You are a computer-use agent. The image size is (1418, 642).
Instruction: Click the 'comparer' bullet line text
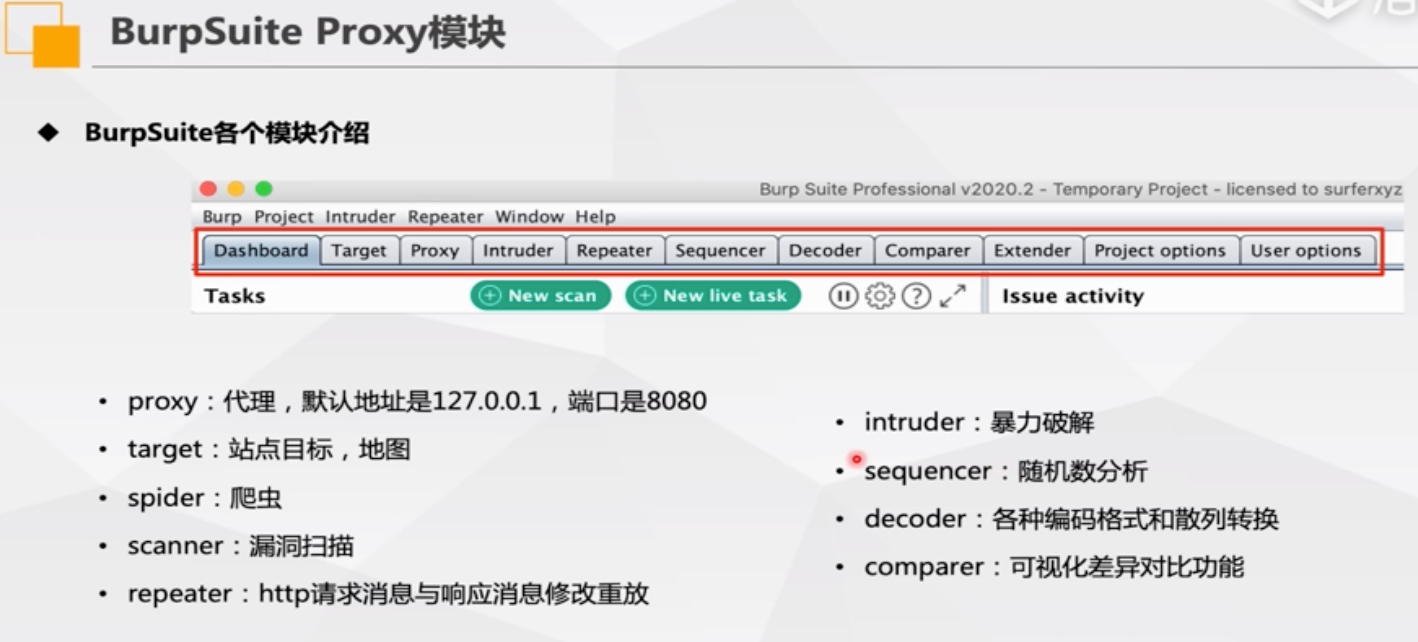point(1054,567)
